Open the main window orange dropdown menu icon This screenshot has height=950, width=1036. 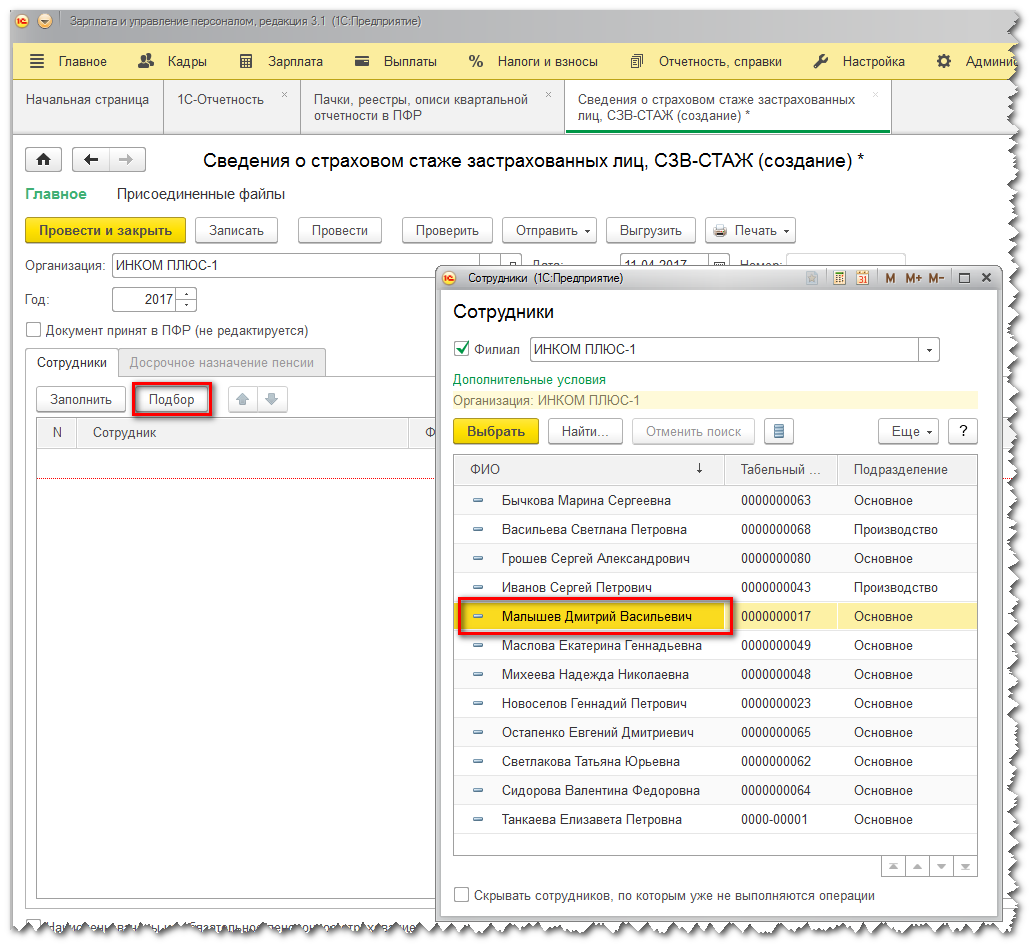point(45,21)
